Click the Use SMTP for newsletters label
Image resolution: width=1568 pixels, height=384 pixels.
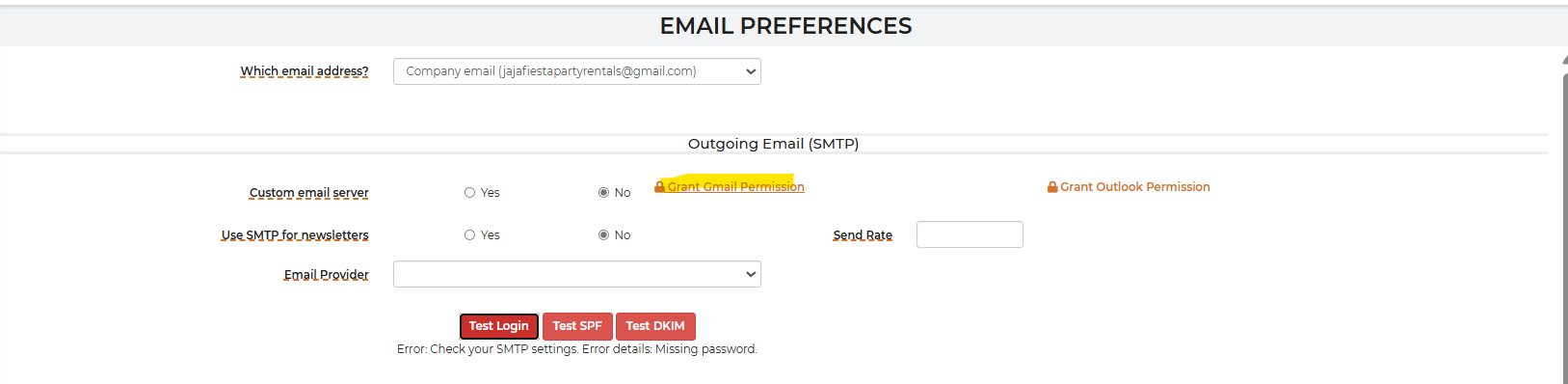tap(295, 235)
